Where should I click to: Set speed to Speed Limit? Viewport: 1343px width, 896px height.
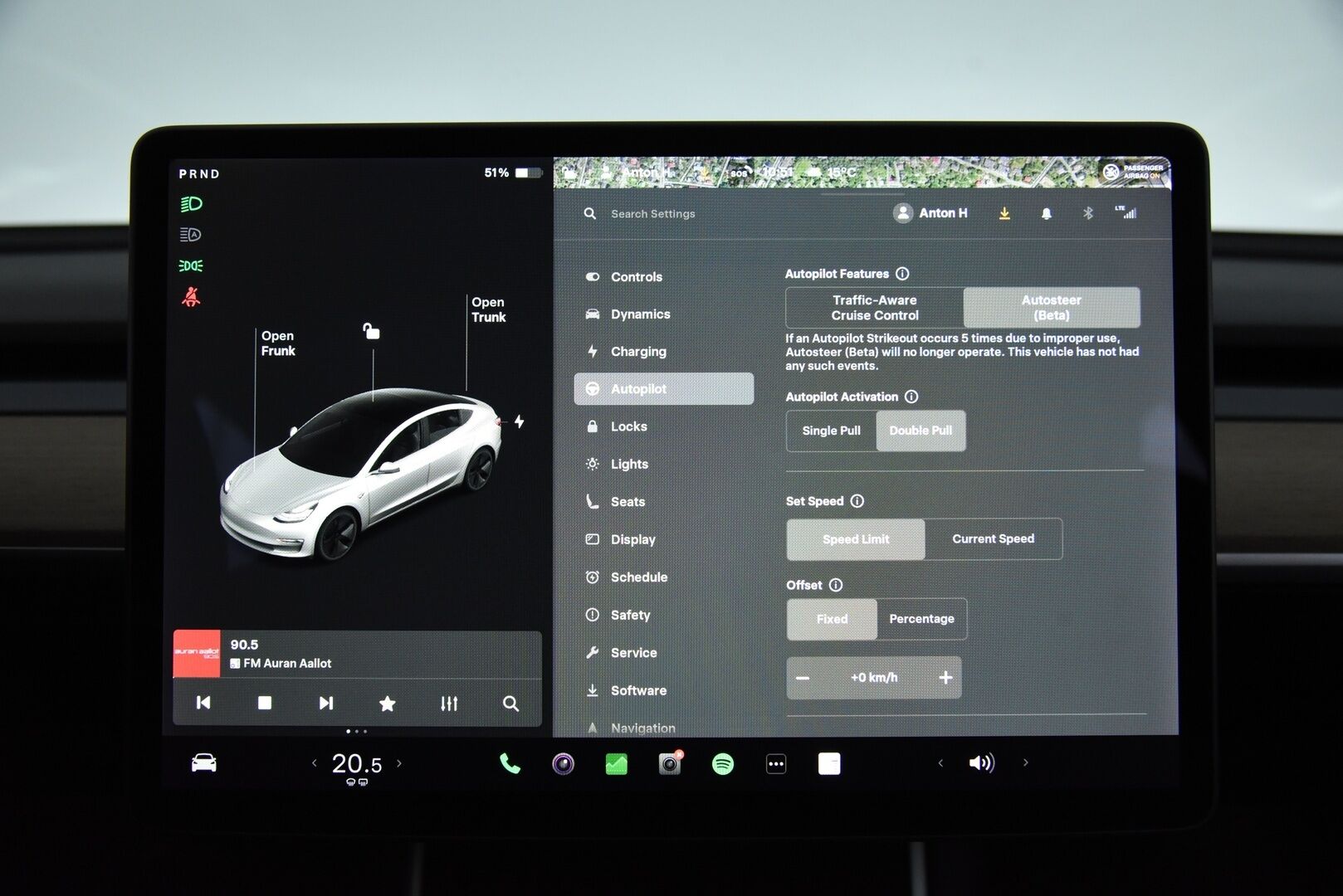(x=856, y=539)
